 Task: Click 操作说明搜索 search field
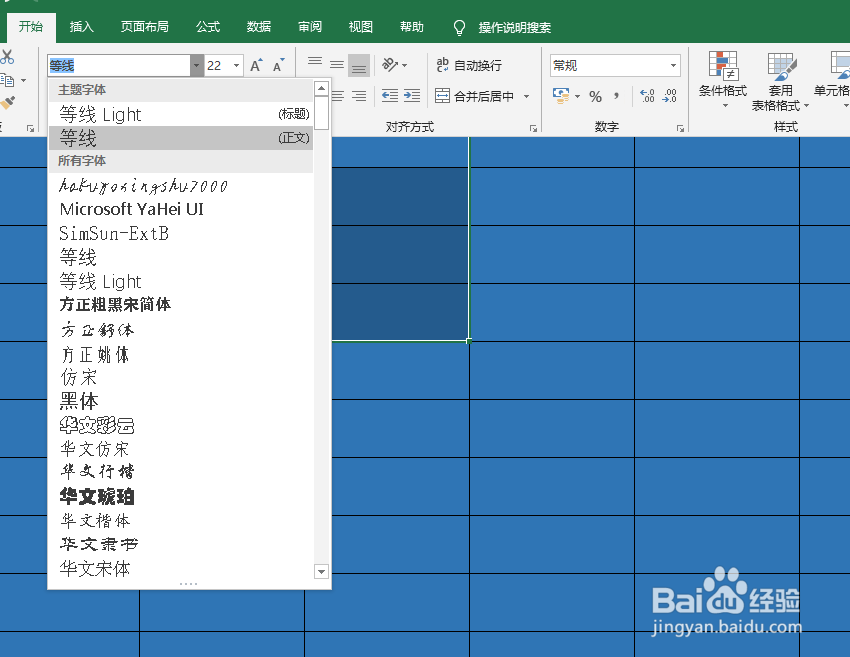[x=505, y=27]
